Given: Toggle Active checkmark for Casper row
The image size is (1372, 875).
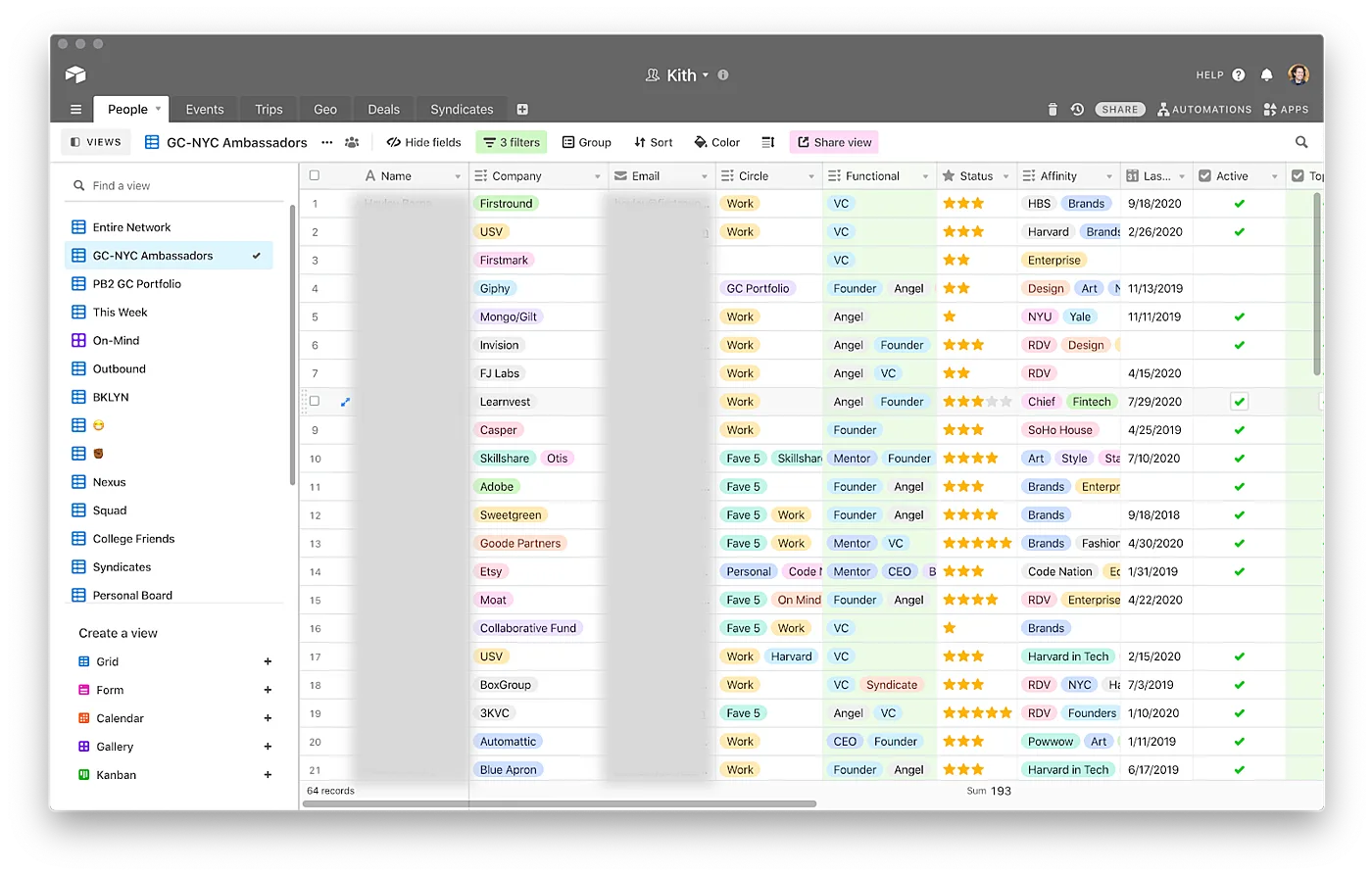Looking at the screenshot, I should click(x=1240, y=430).
